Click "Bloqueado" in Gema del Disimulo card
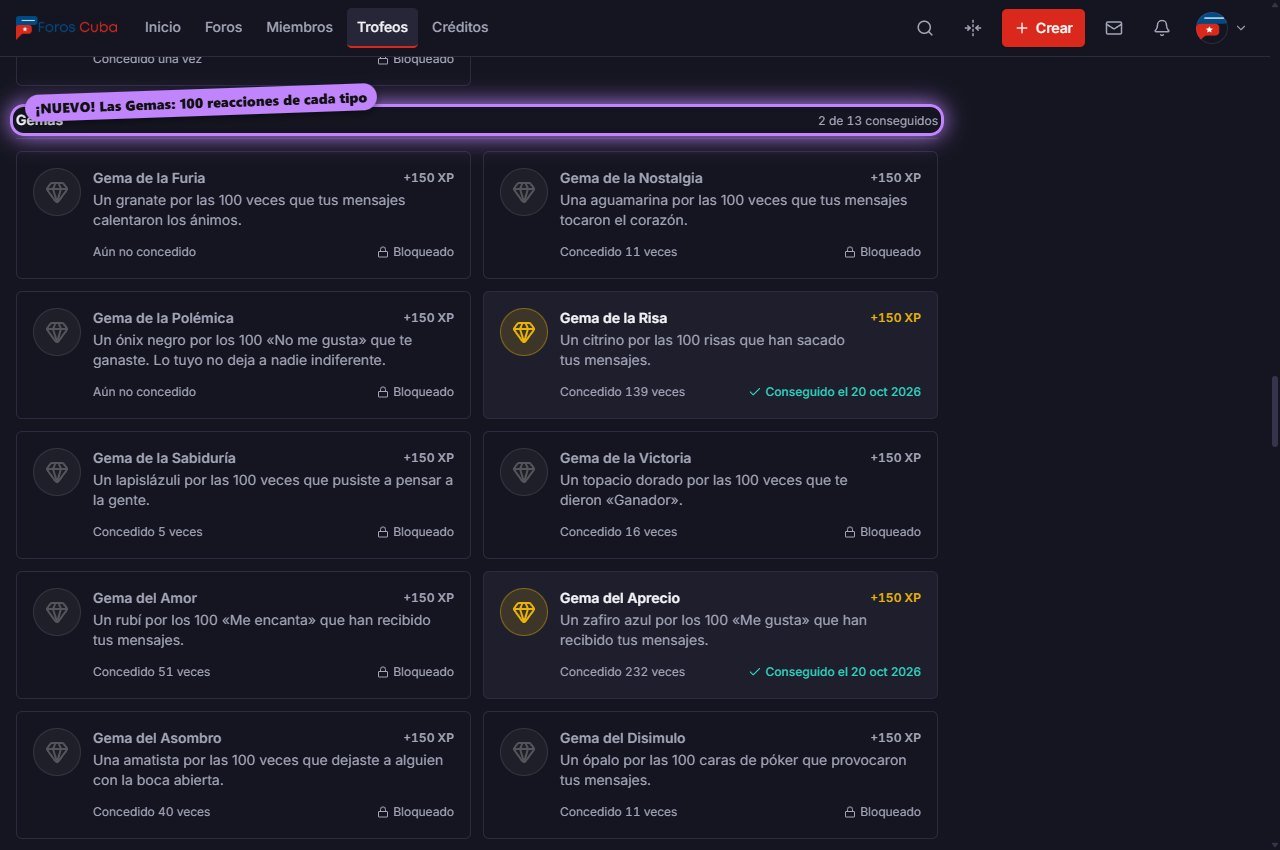 [890, 812]
